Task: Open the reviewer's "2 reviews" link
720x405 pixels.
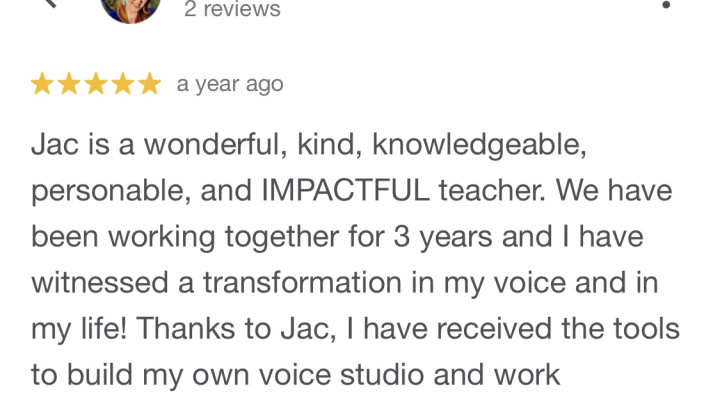Action: click(232, 10)
